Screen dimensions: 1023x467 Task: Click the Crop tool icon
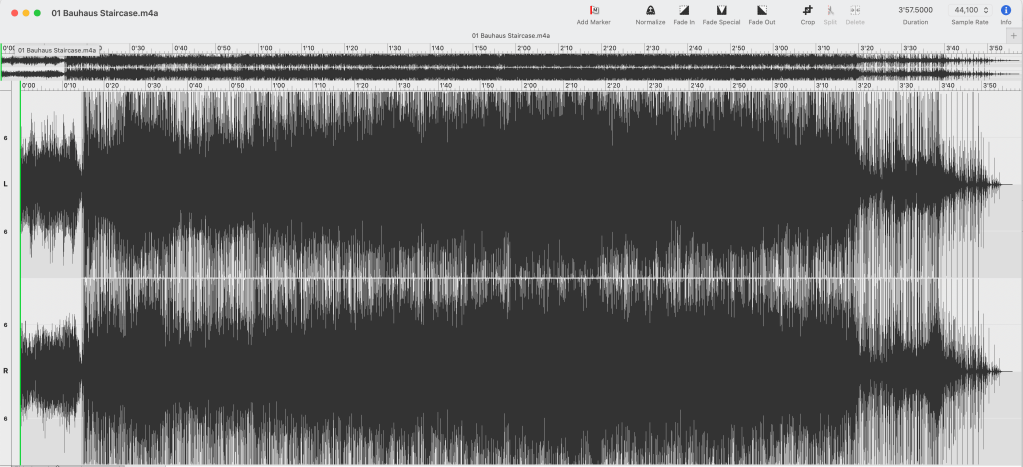tap(807, 10)
